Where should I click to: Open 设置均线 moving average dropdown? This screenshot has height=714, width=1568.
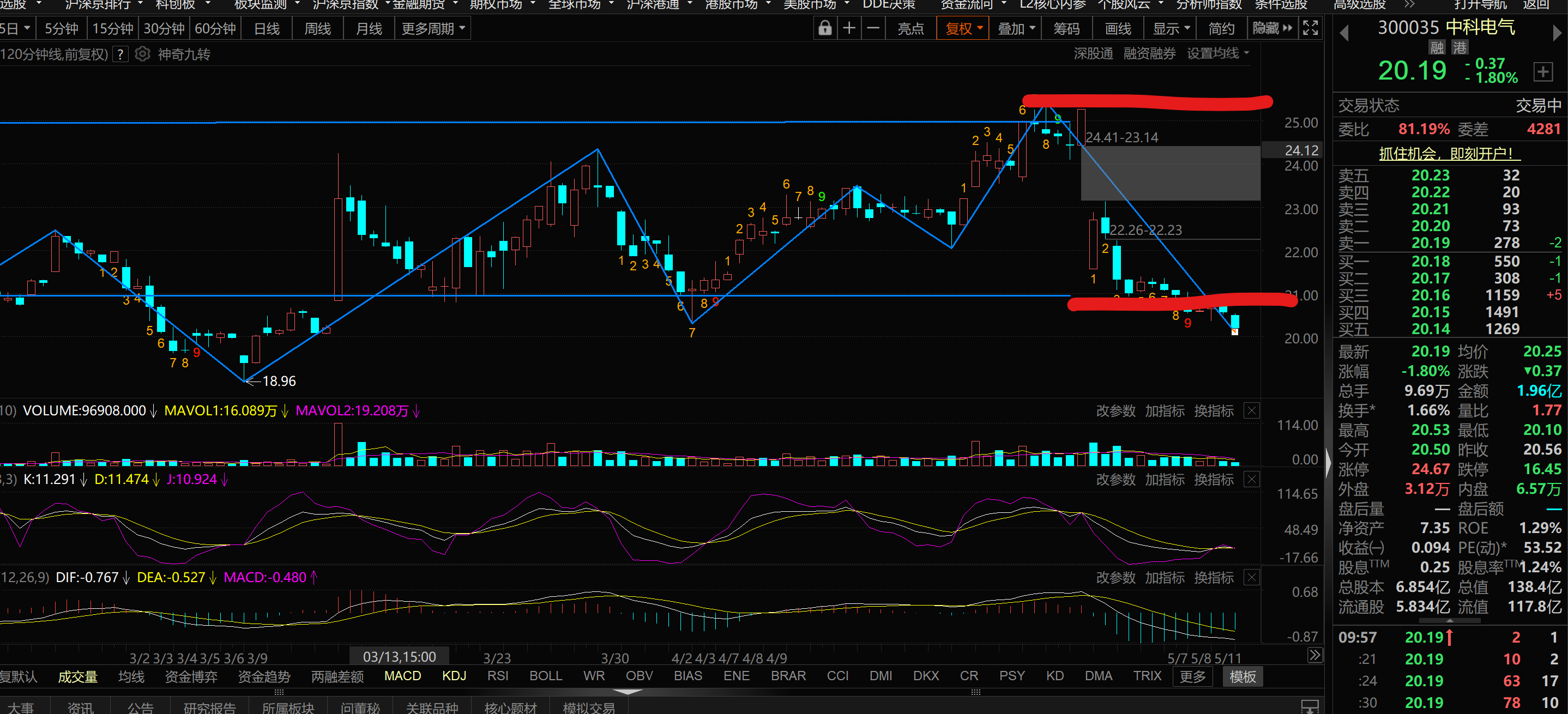1217,53
